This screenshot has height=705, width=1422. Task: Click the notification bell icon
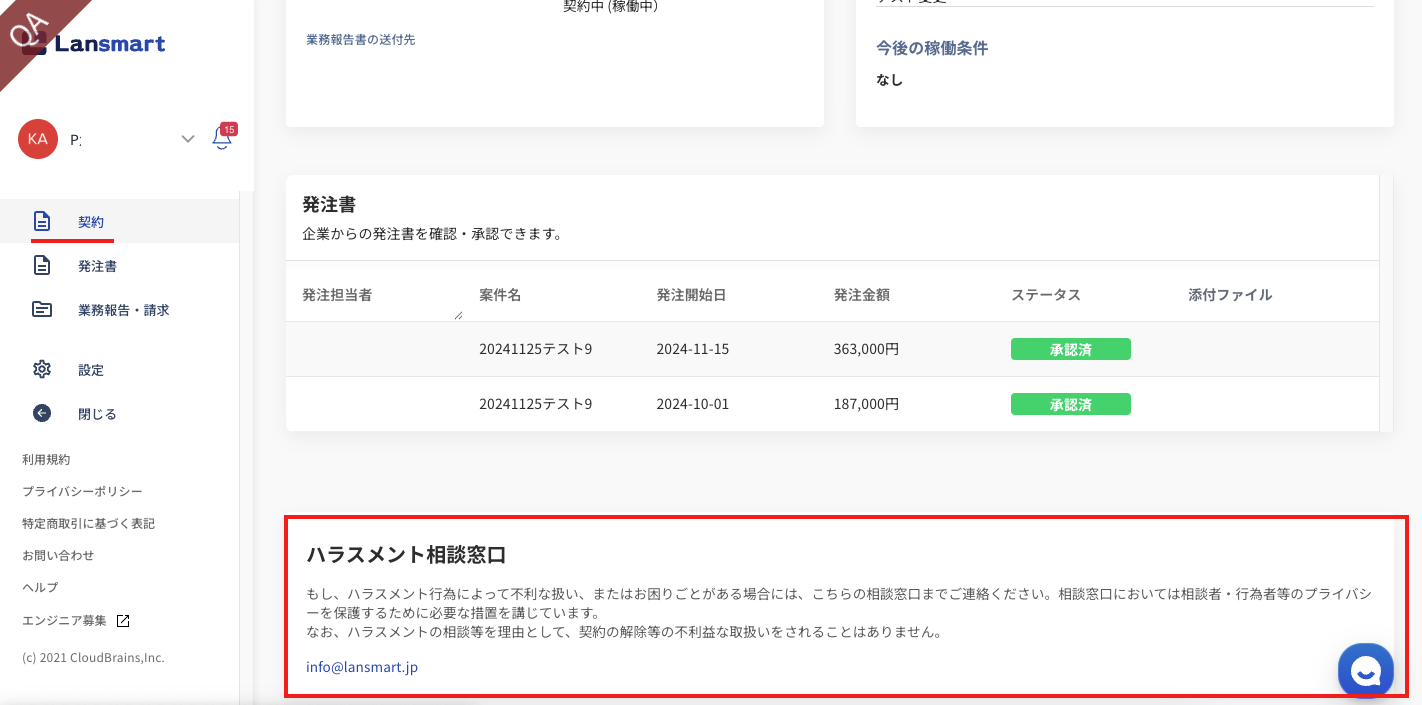tap(222, 139)
